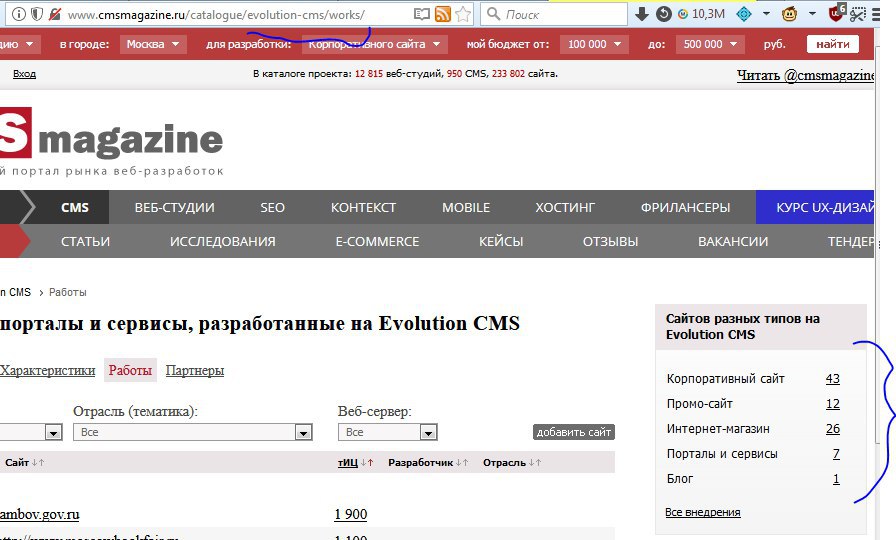The image size is (896, 540).
Task: Open the SEO navigation item
Action: [273, 207]
